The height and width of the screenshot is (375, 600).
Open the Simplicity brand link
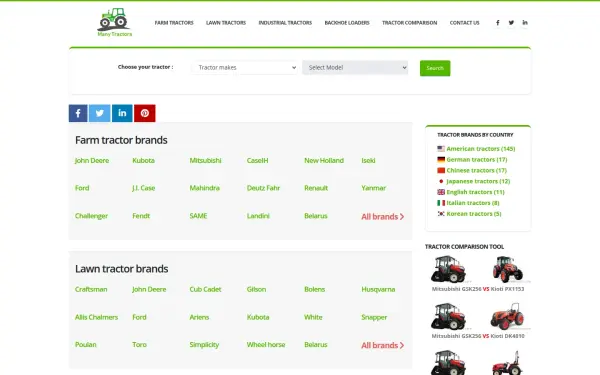click(204, 344)
